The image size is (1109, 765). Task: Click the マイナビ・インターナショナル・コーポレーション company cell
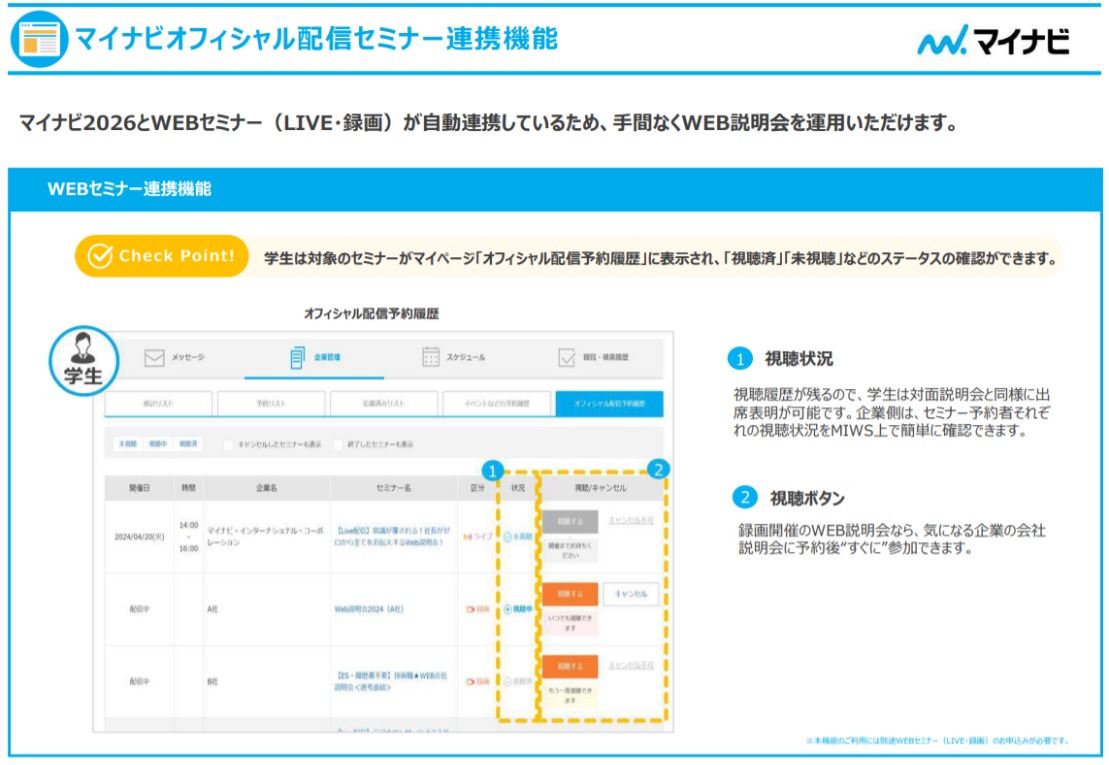click(265, 537)
